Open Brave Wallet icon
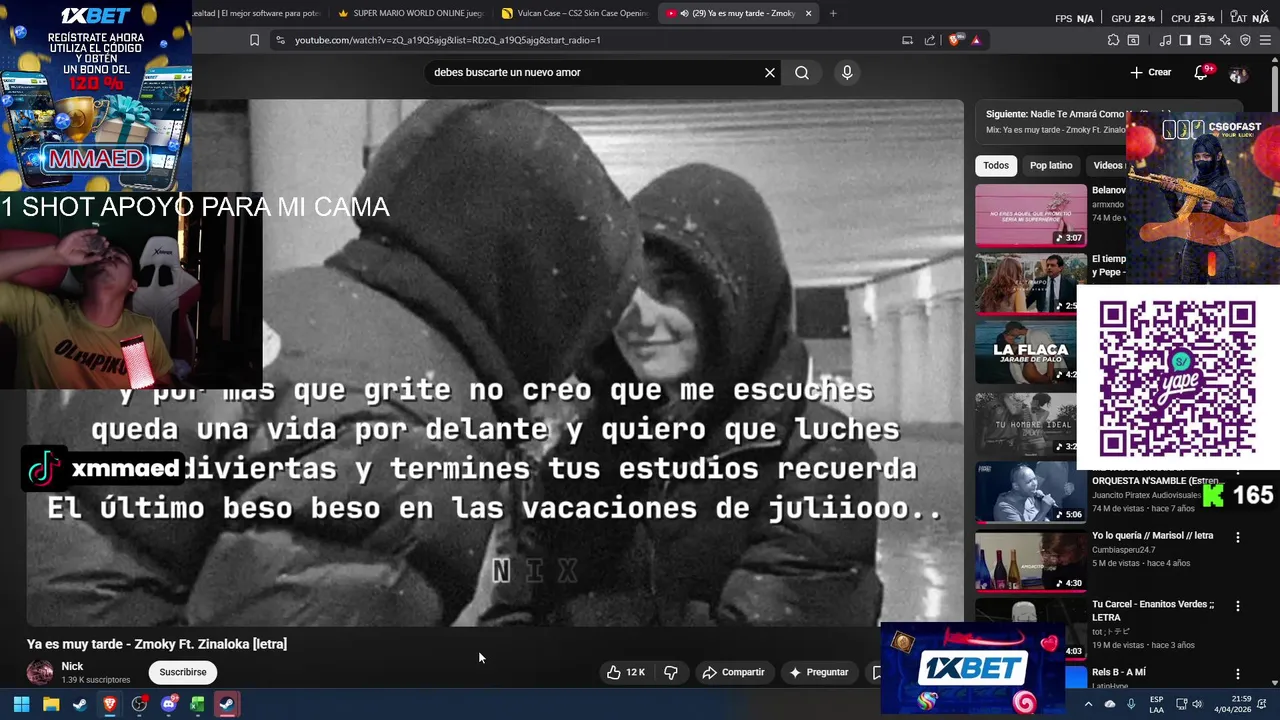The height and width of the screenshot is (720, 1280). coord(1205,40)
